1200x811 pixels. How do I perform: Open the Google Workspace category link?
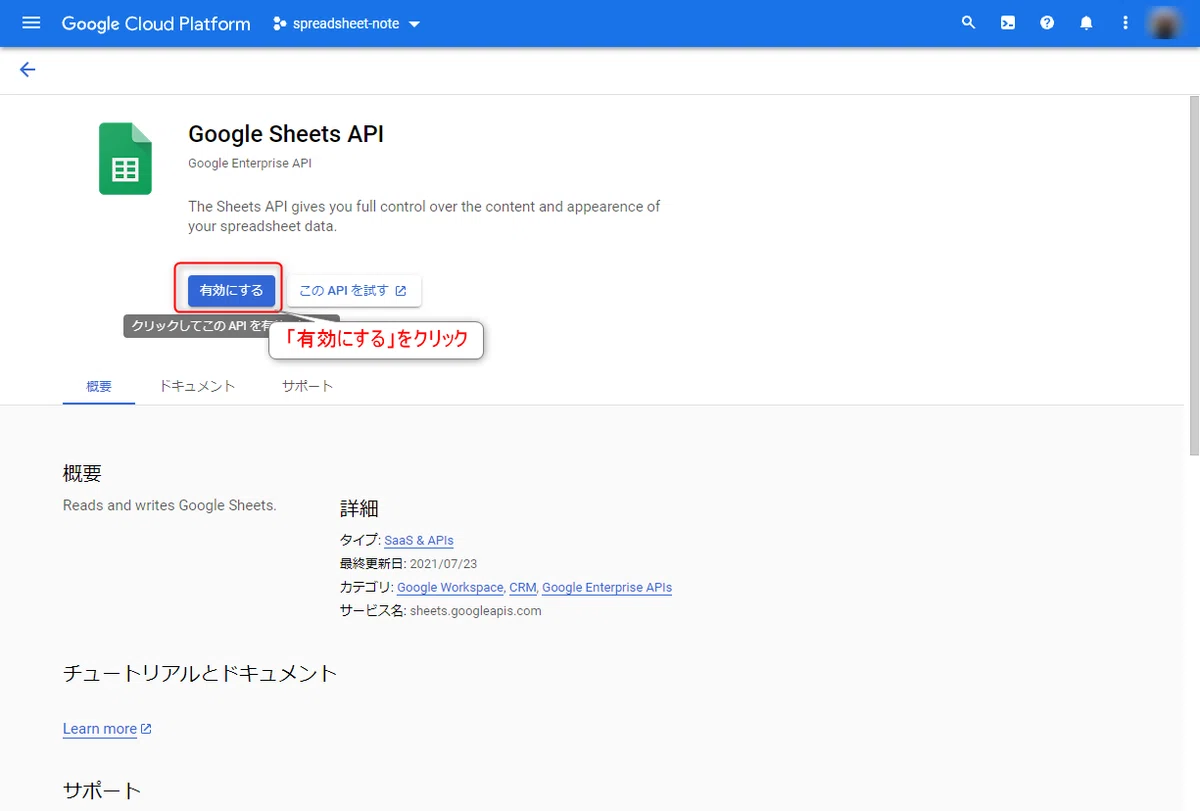pyautogui.click(x=450, y=587)
